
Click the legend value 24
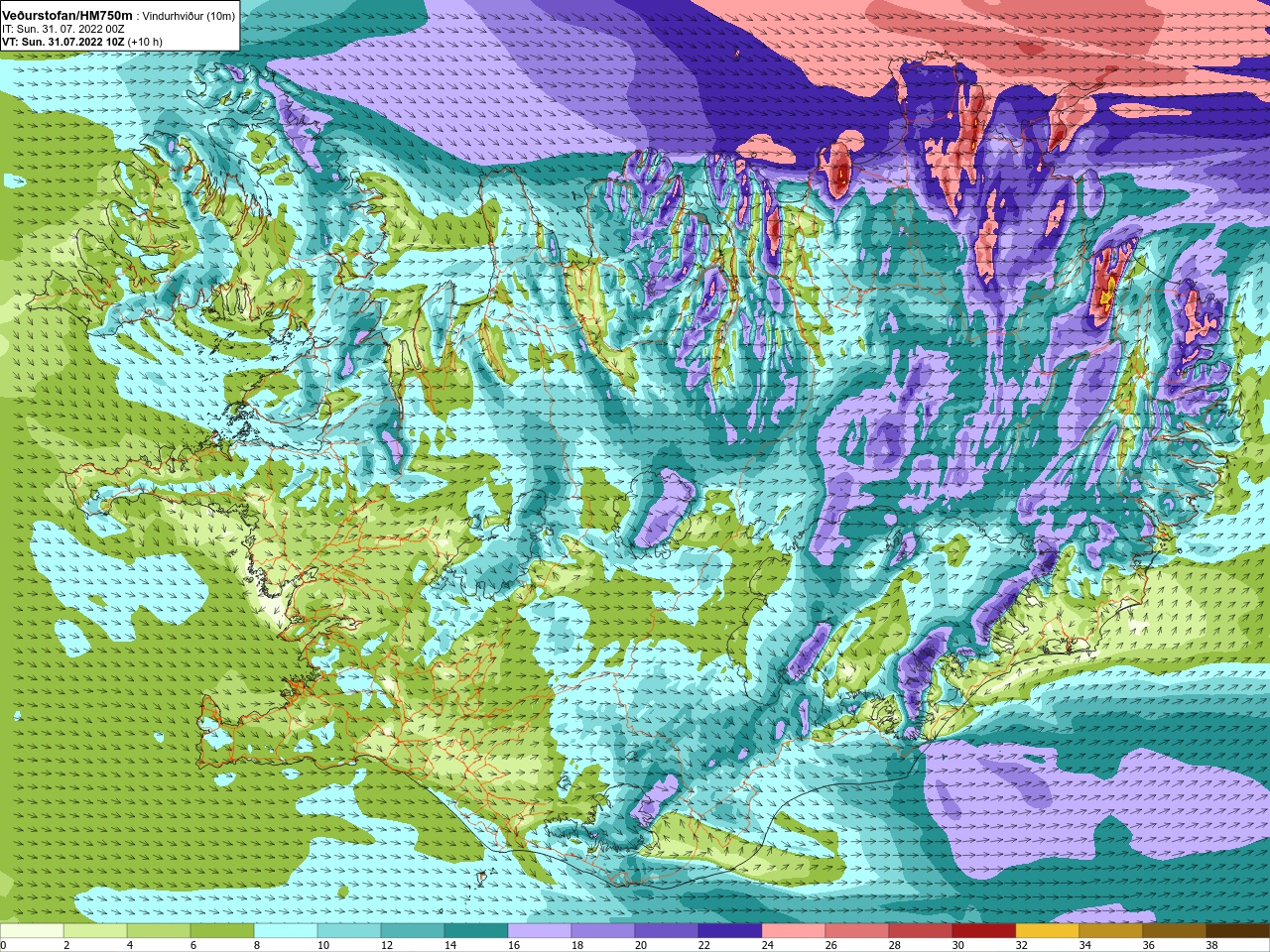(x=767, y=945)
